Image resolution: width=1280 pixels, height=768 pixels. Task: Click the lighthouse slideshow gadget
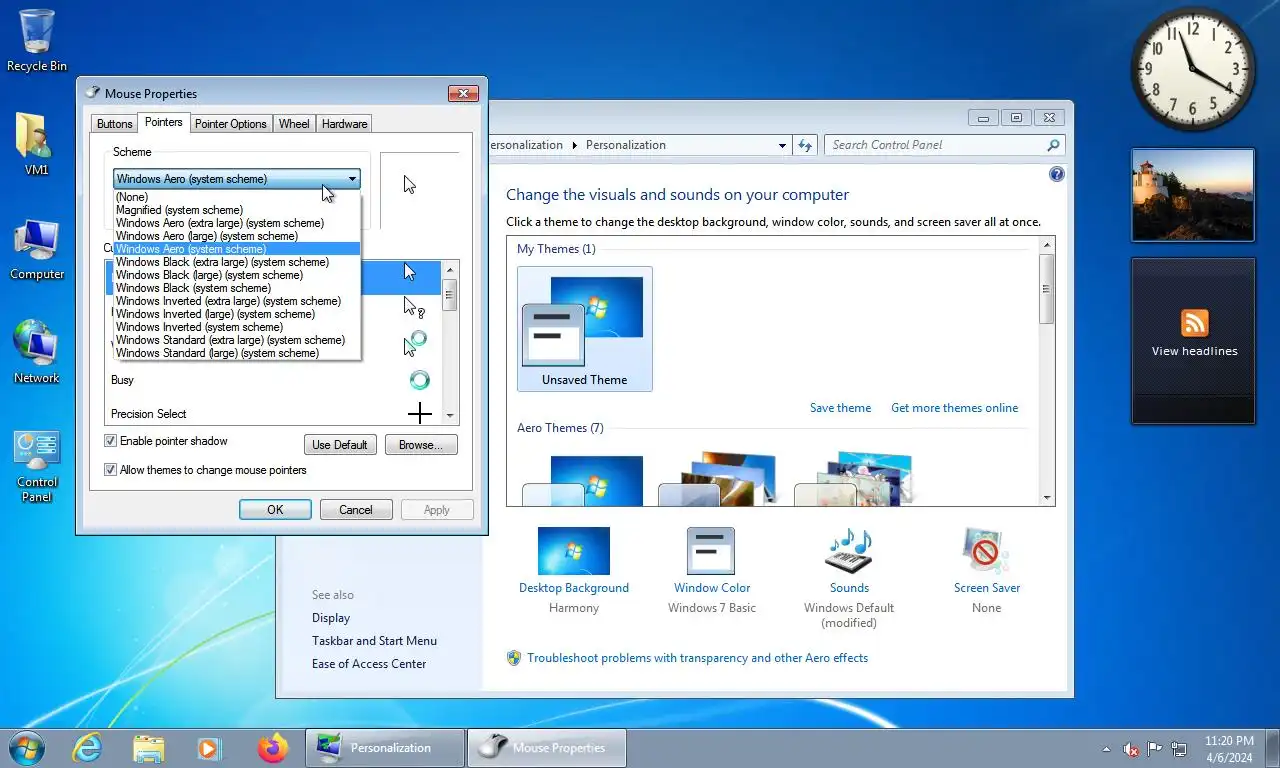[1193, 195]
